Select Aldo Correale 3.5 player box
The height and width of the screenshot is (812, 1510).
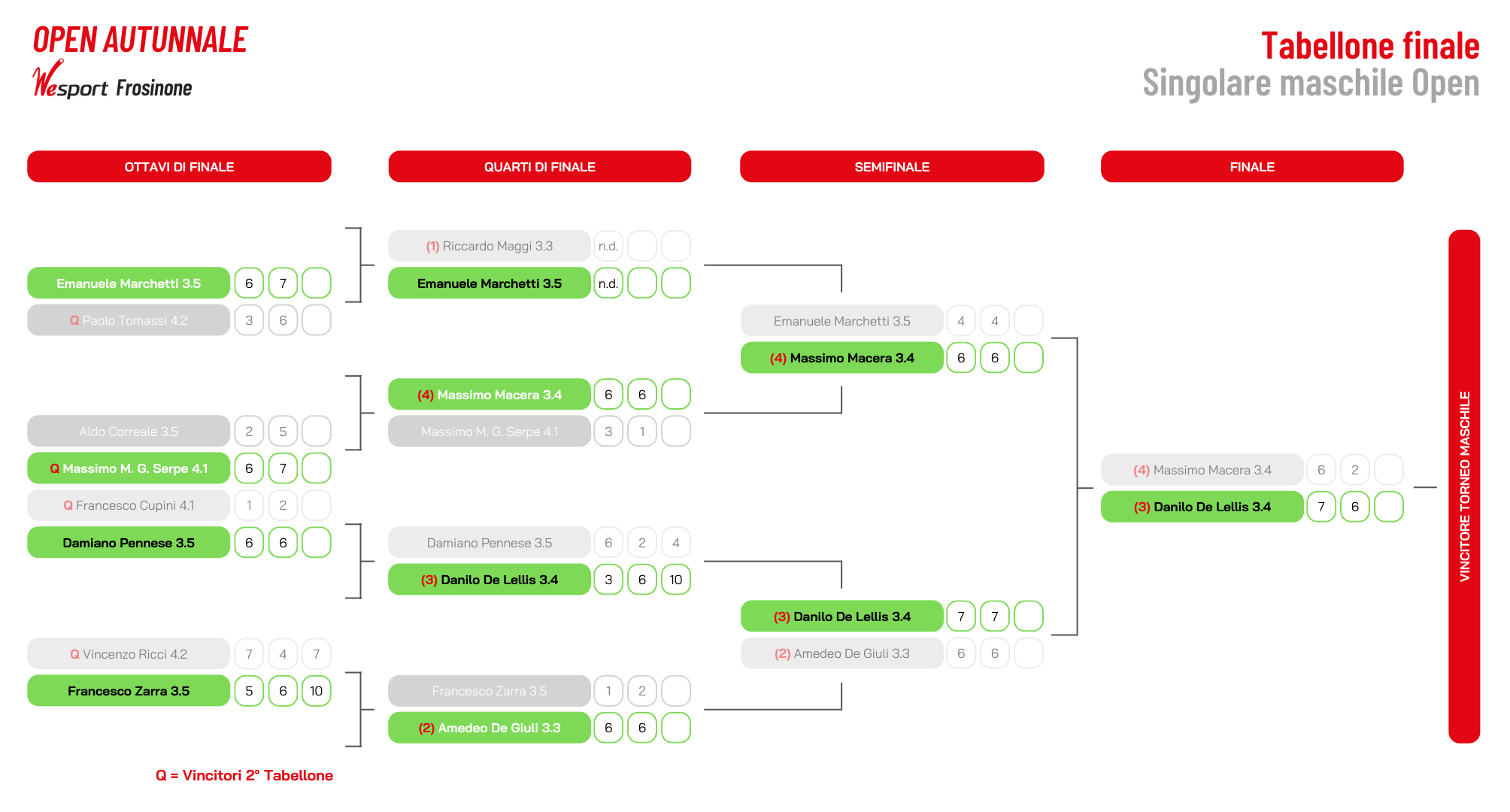tap(129, 432)
